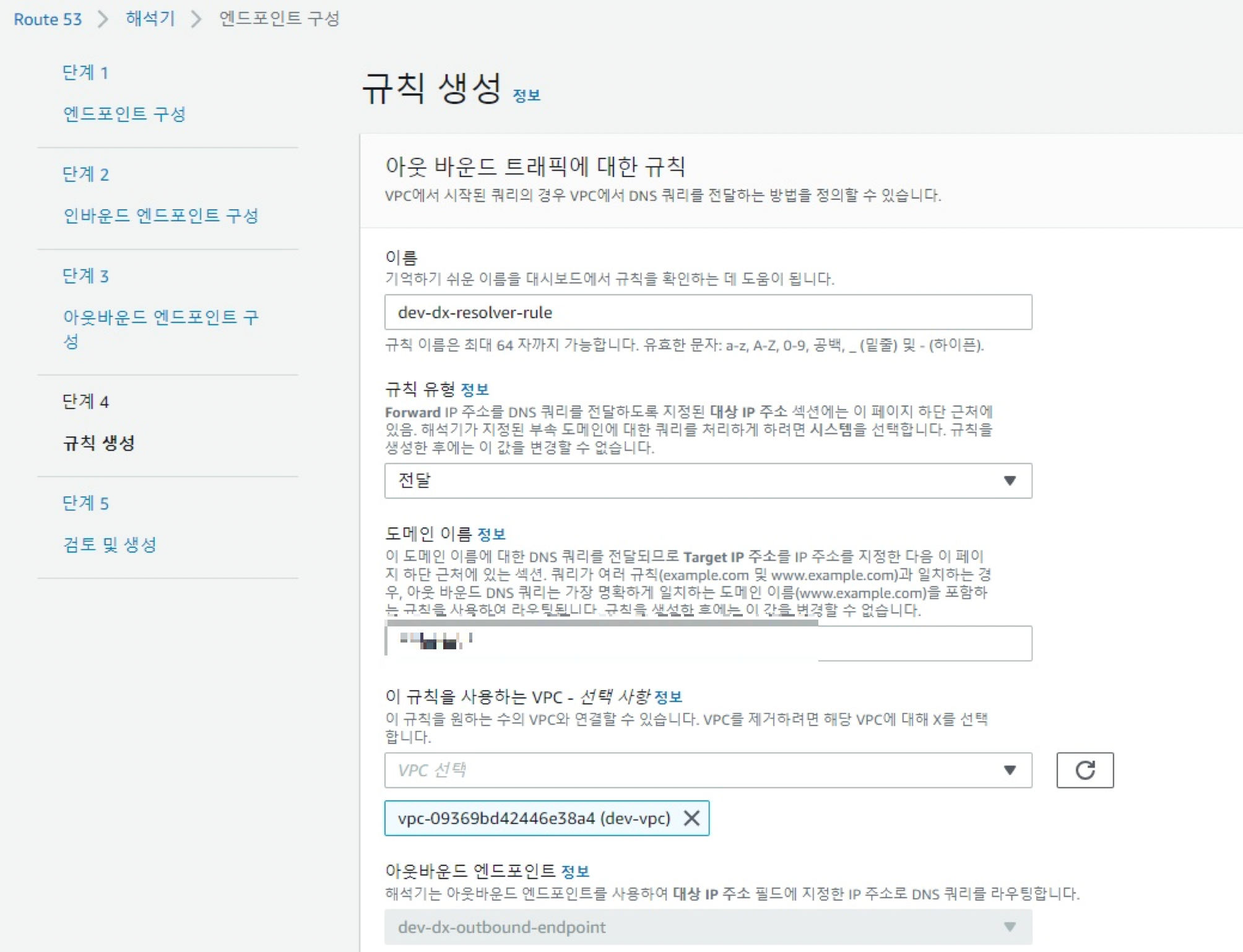This screenshot has width=1243, height=952.
Task: Open the 규칙 유형 dropdown showing 전달
Action: pyautogui.click(x=708, y=480)
